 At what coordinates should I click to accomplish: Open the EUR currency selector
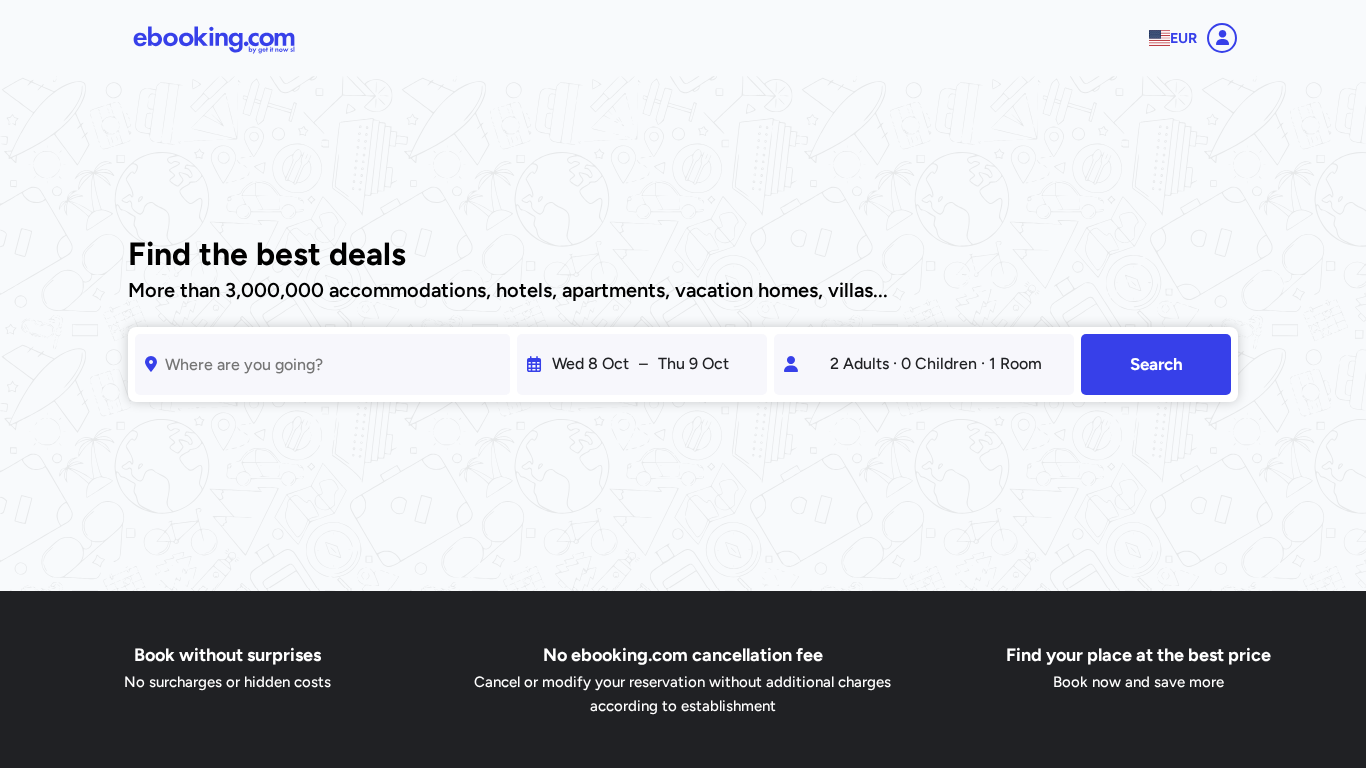[1184, 38]
